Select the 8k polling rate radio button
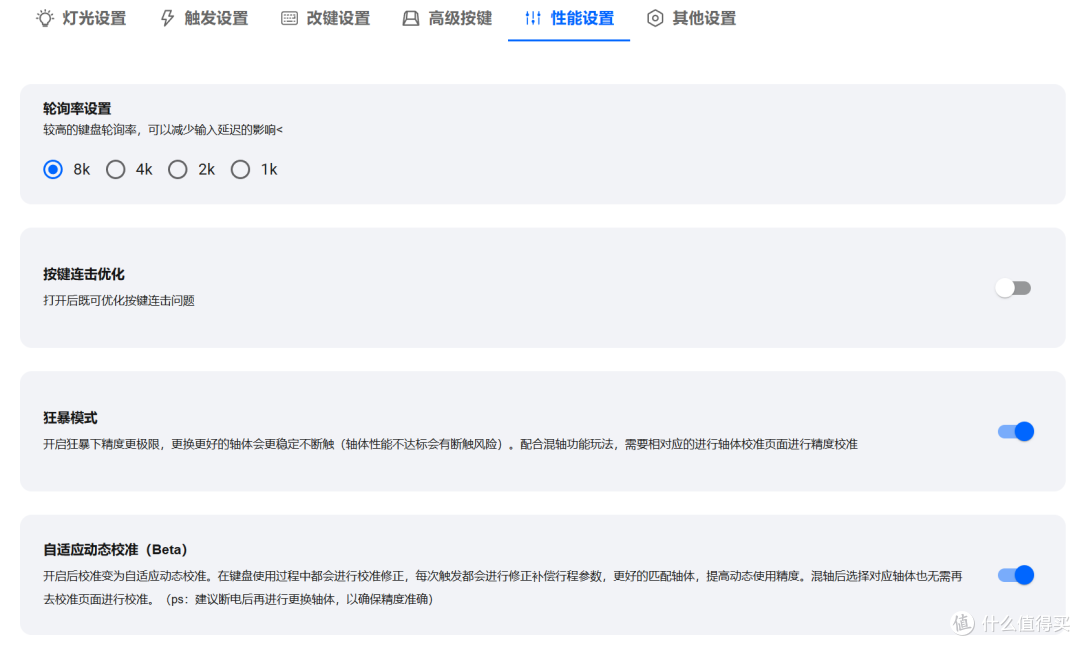The height and width of the screenshot is (646, 1080). click(53, 169)
